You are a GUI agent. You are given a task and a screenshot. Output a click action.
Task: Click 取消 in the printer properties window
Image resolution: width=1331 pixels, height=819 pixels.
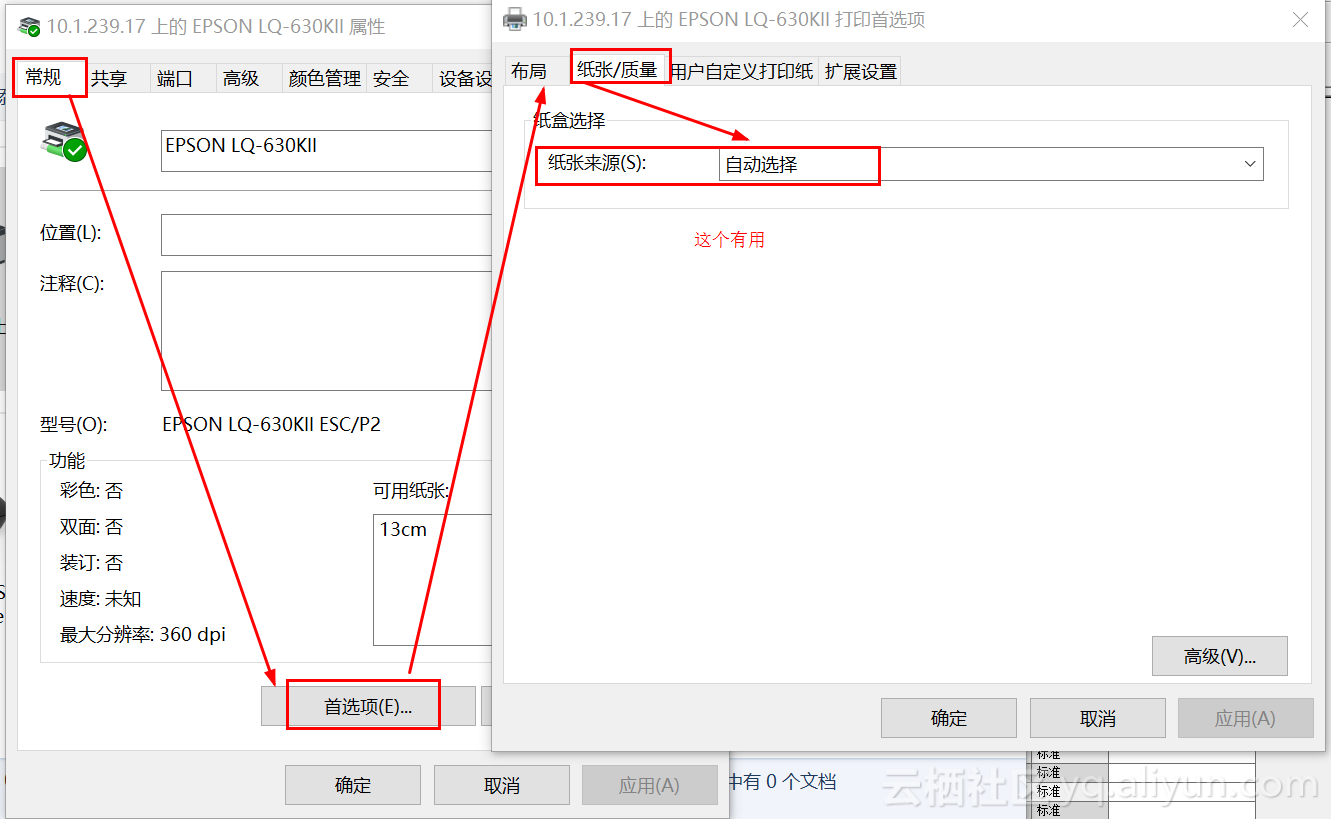(x=502, y=786)
